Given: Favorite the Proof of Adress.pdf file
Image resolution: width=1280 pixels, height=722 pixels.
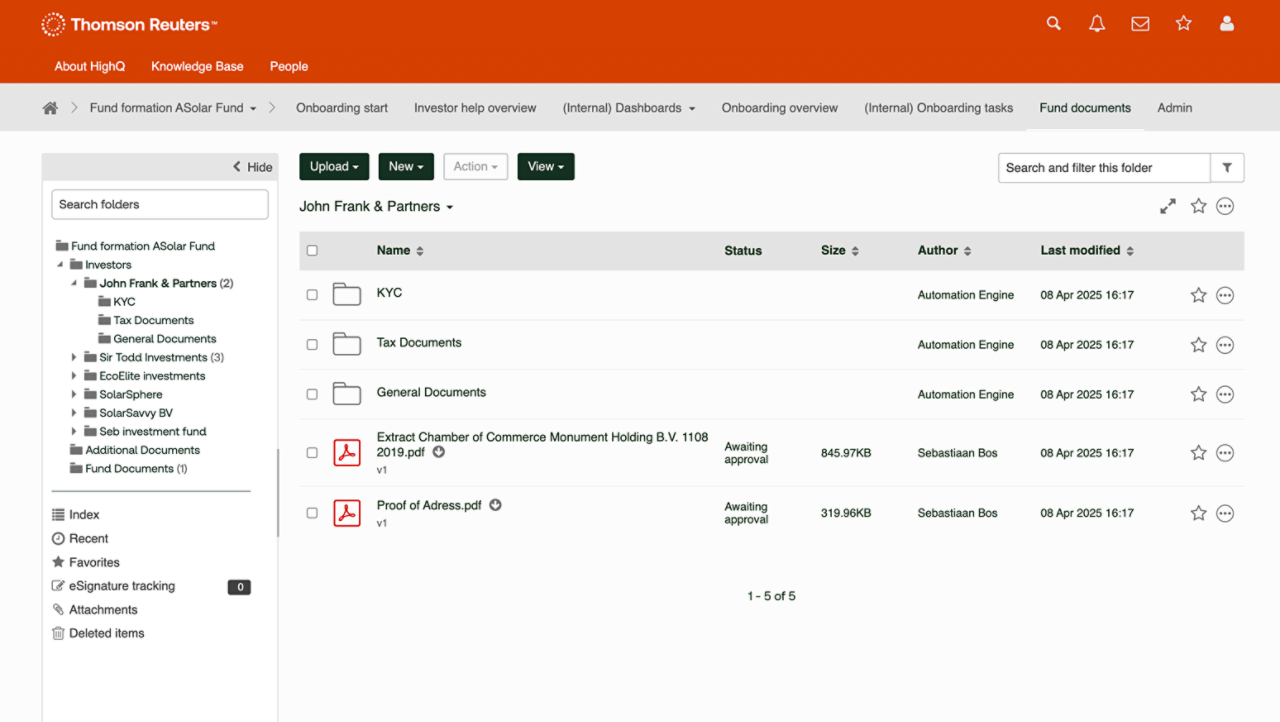Looking at the screenshot, I should point(1198,513).
